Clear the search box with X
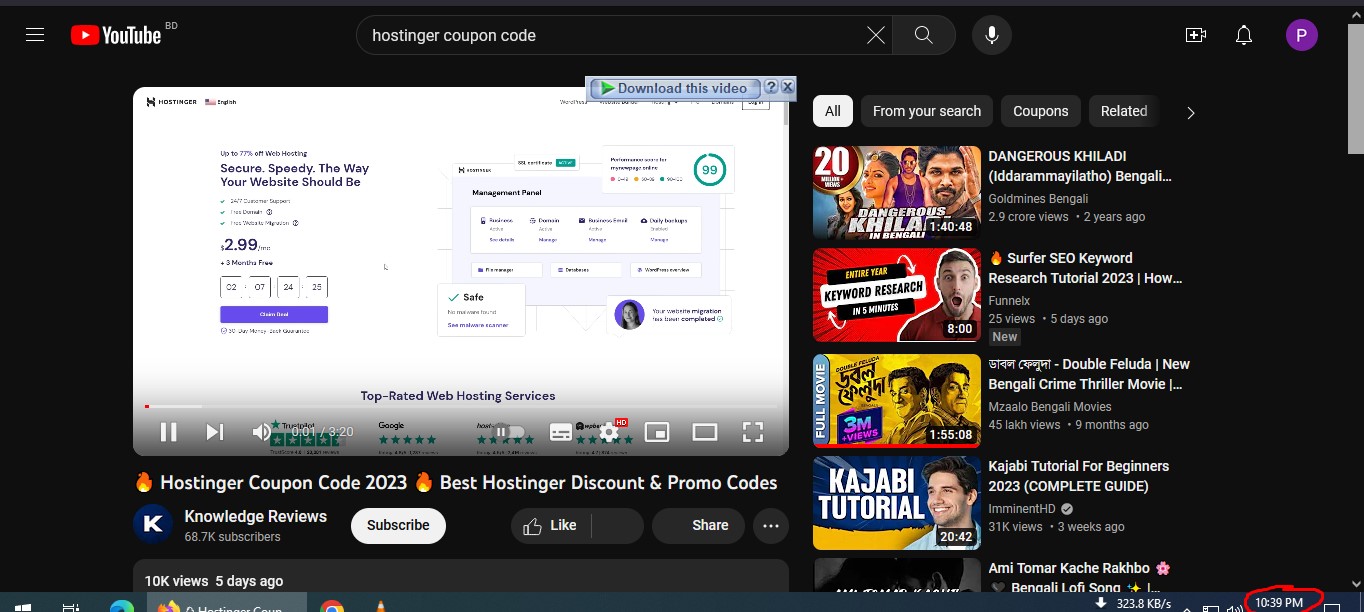Viewport: 1364px width, 612px height. tap(875, 35)
